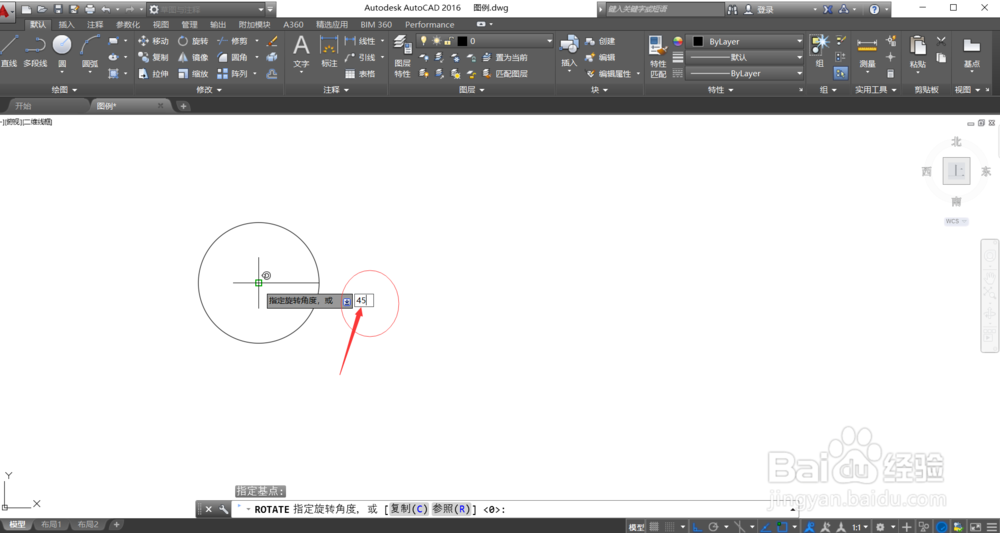Click the Erase tool icon in Modify panel
The height and width of the screenshot is (533, 1000).
(272, 41)
